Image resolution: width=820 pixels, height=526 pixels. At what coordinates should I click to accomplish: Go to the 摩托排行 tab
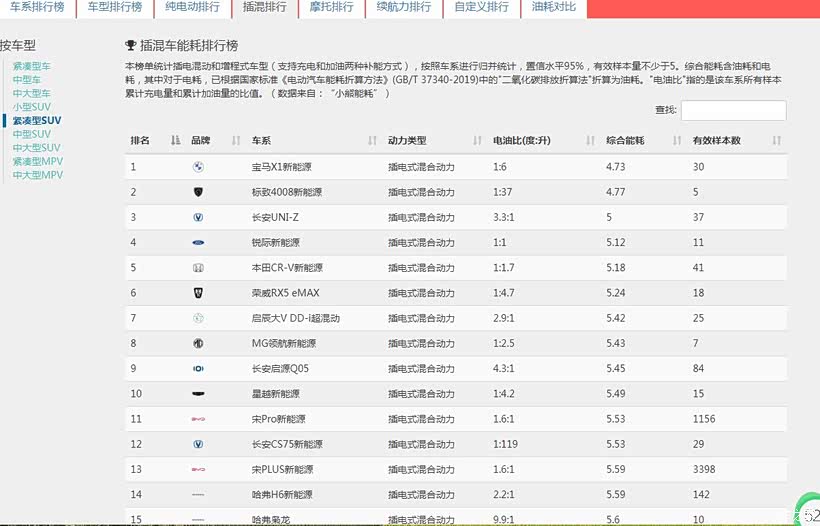pos(332,7)
